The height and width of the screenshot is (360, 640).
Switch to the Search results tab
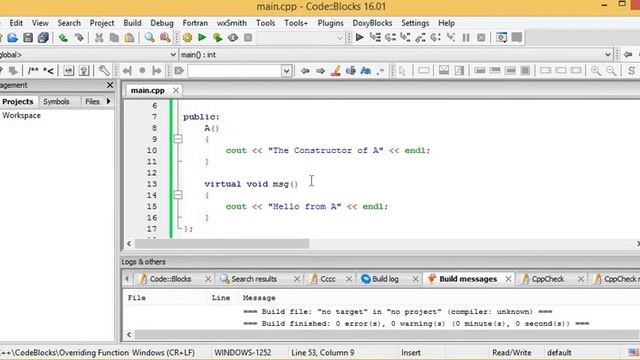tap(254, 279)
